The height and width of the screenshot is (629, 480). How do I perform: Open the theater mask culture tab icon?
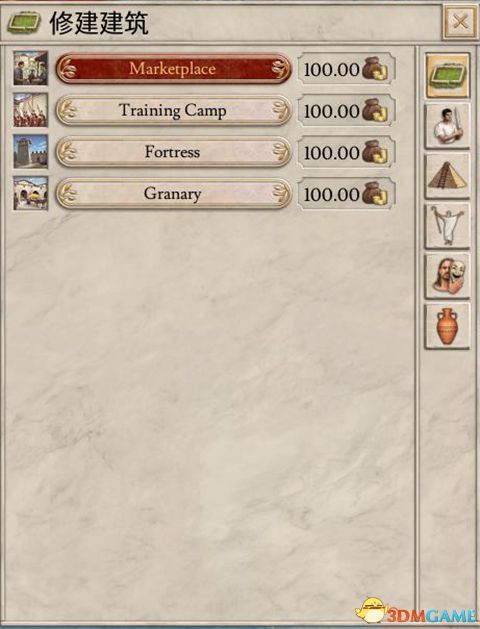[x=447, y=276]
